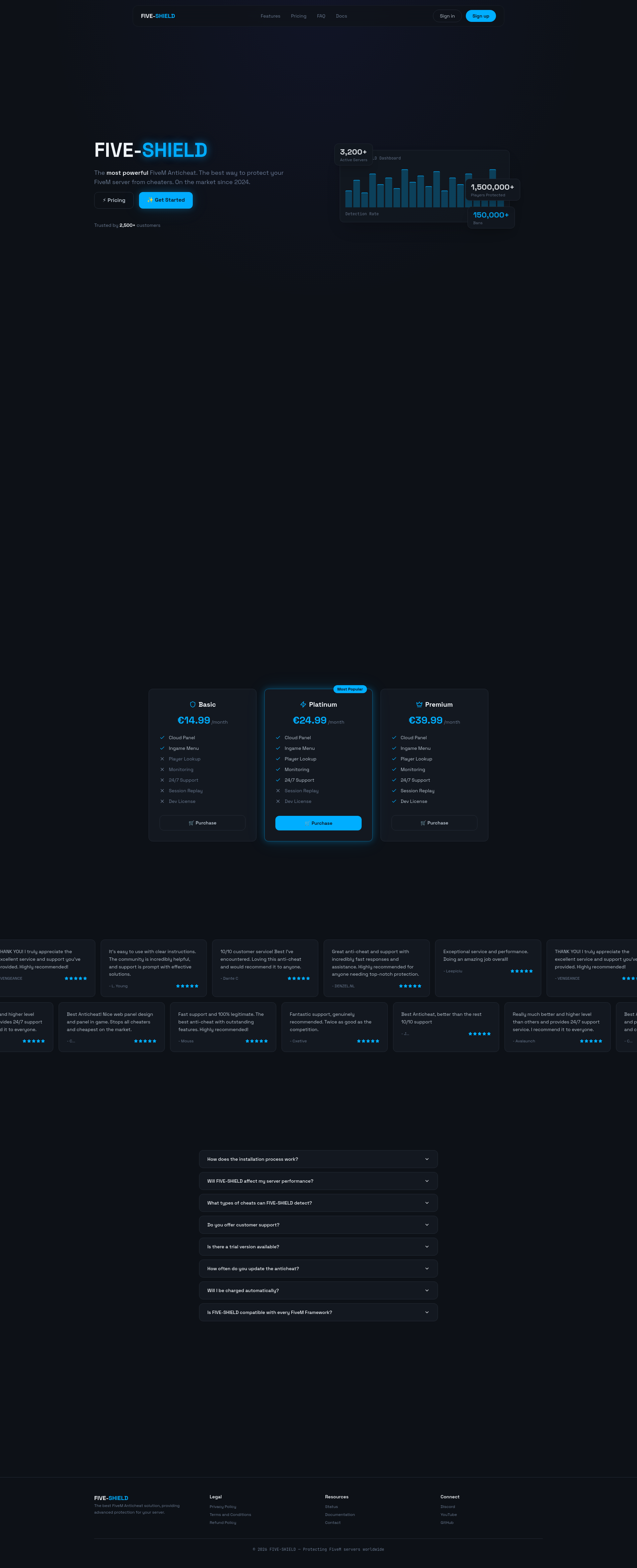The width and height of the screenshot is (637, 1568).
Task: Expand the FiveM Framework compatibility question
Action: (318, 1312)
